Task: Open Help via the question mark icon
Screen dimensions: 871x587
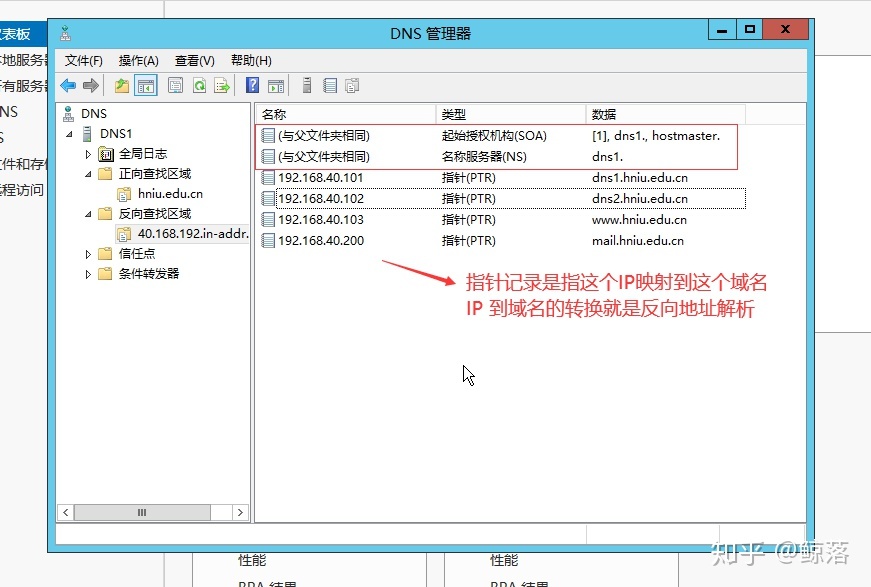Action: (x=252, y=85)
